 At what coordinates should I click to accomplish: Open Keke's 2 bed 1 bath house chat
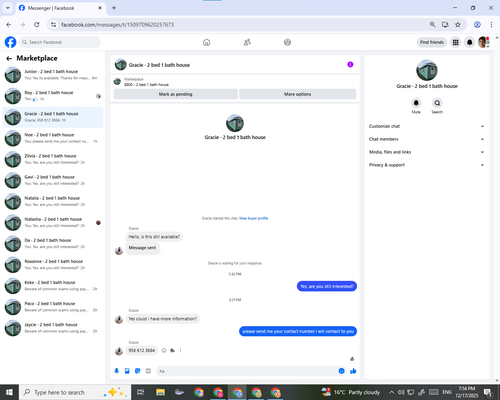click(x=53, y=286)
